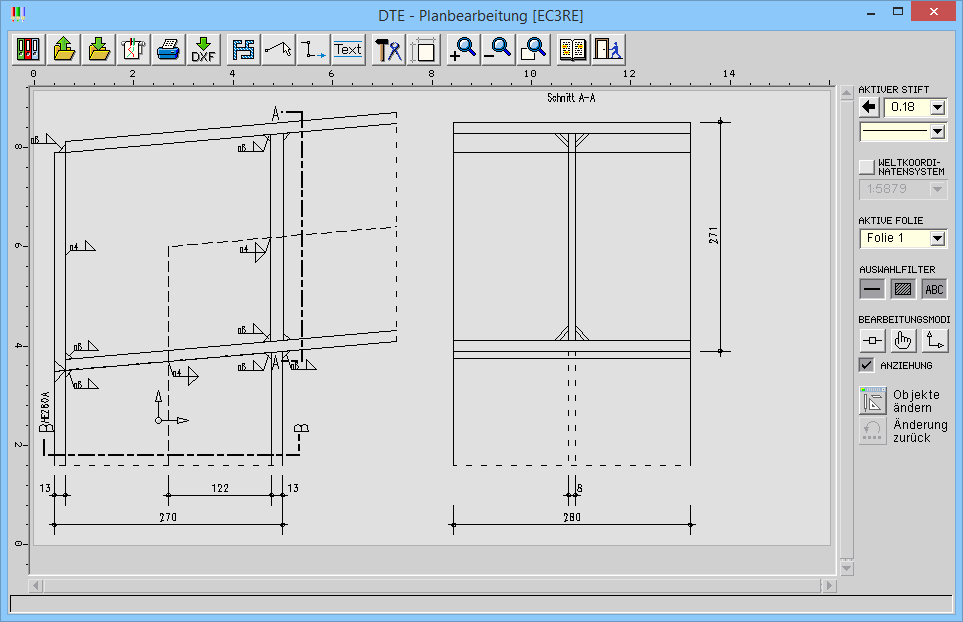This screenshot has width=963, height=622.
Task: Click the hammer and compass tools icon
Action: [x=388, y=49]
